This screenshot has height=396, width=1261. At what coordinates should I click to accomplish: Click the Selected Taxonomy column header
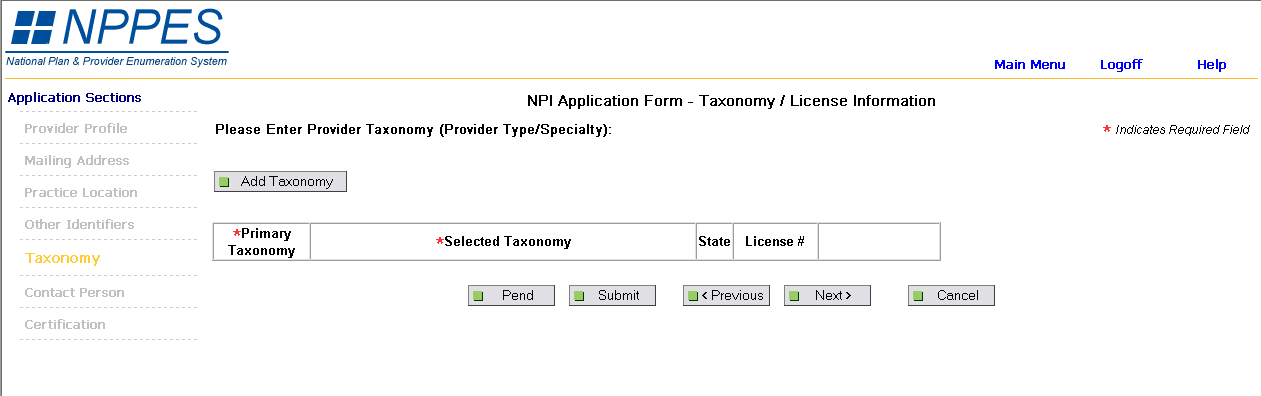tap(503, 242)
